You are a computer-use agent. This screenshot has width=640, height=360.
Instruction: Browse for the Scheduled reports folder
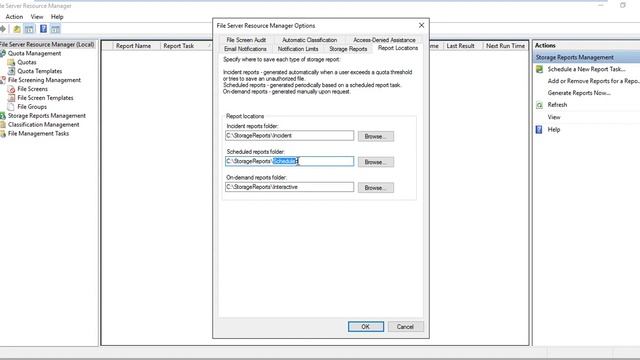[376, 162]
